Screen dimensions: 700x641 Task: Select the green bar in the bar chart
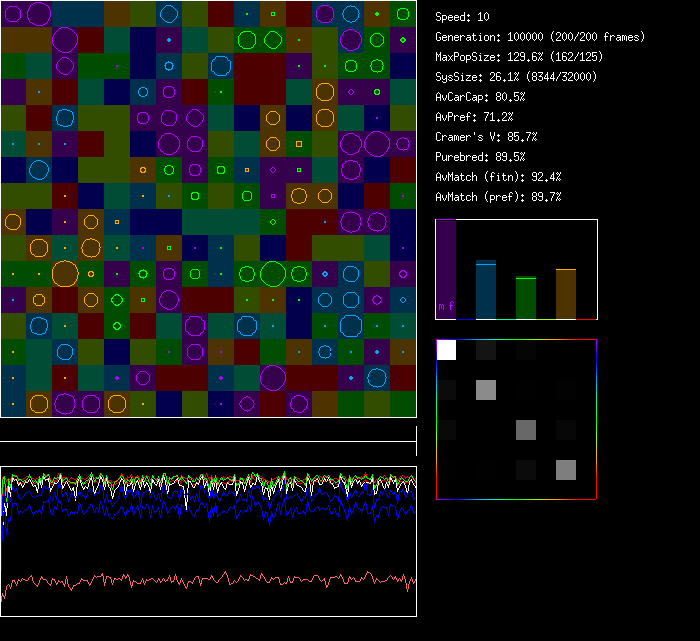click(x=526, y=298)
